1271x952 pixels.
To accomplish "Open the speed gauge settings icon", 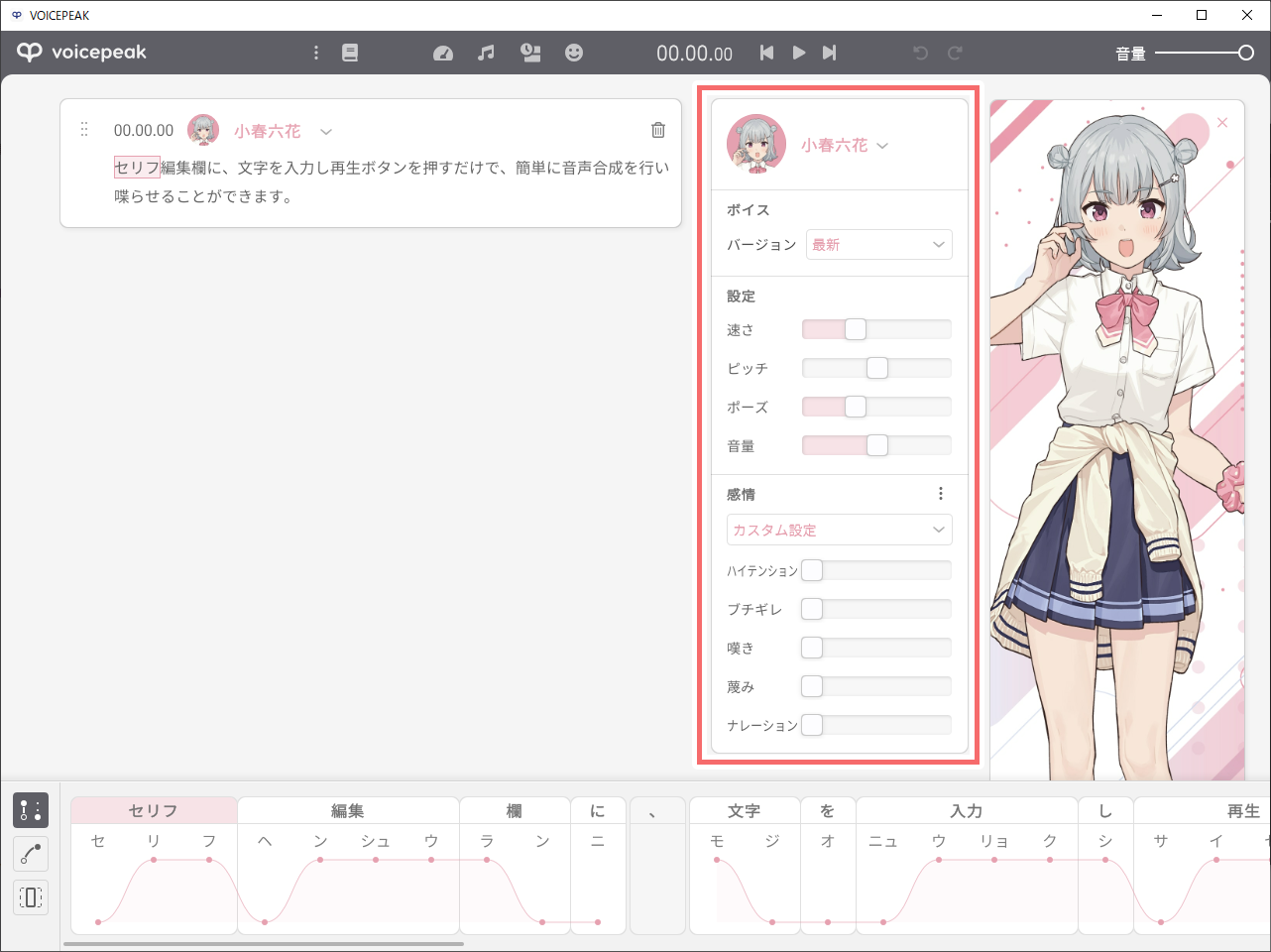I will 443,53.
